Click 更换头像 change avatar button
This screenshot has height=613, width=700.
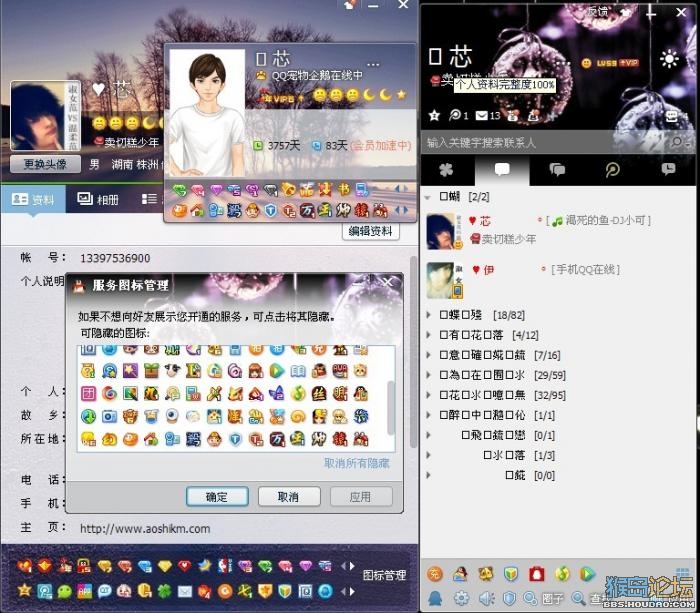coord(45,164)
